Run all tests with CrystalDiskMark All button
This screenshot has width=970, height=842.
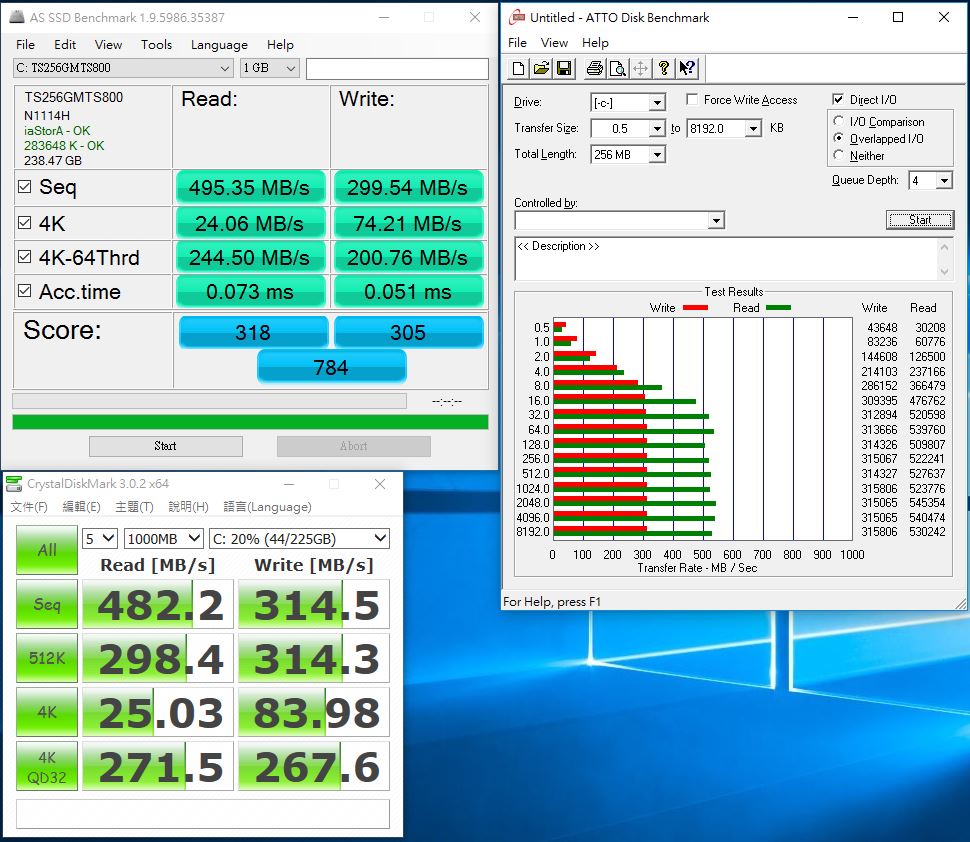(46, 550)
